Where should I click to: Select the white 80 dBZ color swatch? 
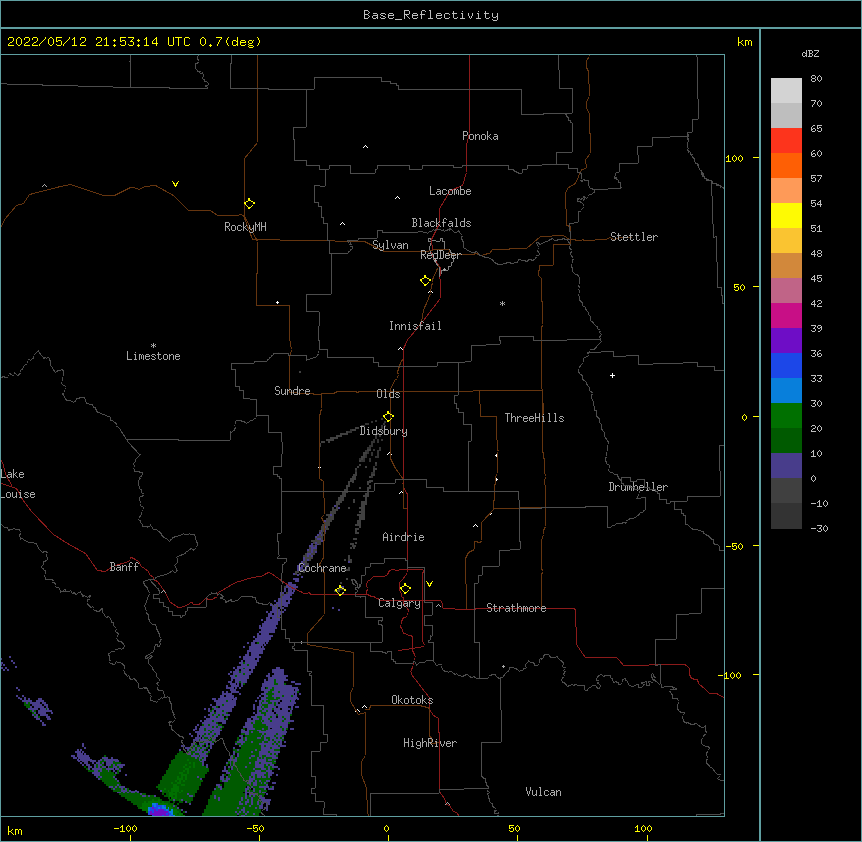[786, 90]
